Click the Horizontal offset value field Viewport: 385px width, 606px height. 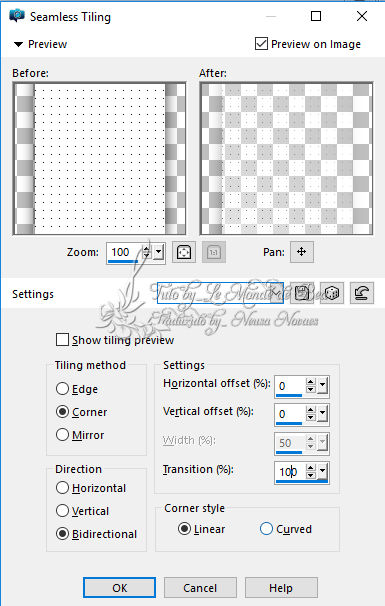click(290, 386)
